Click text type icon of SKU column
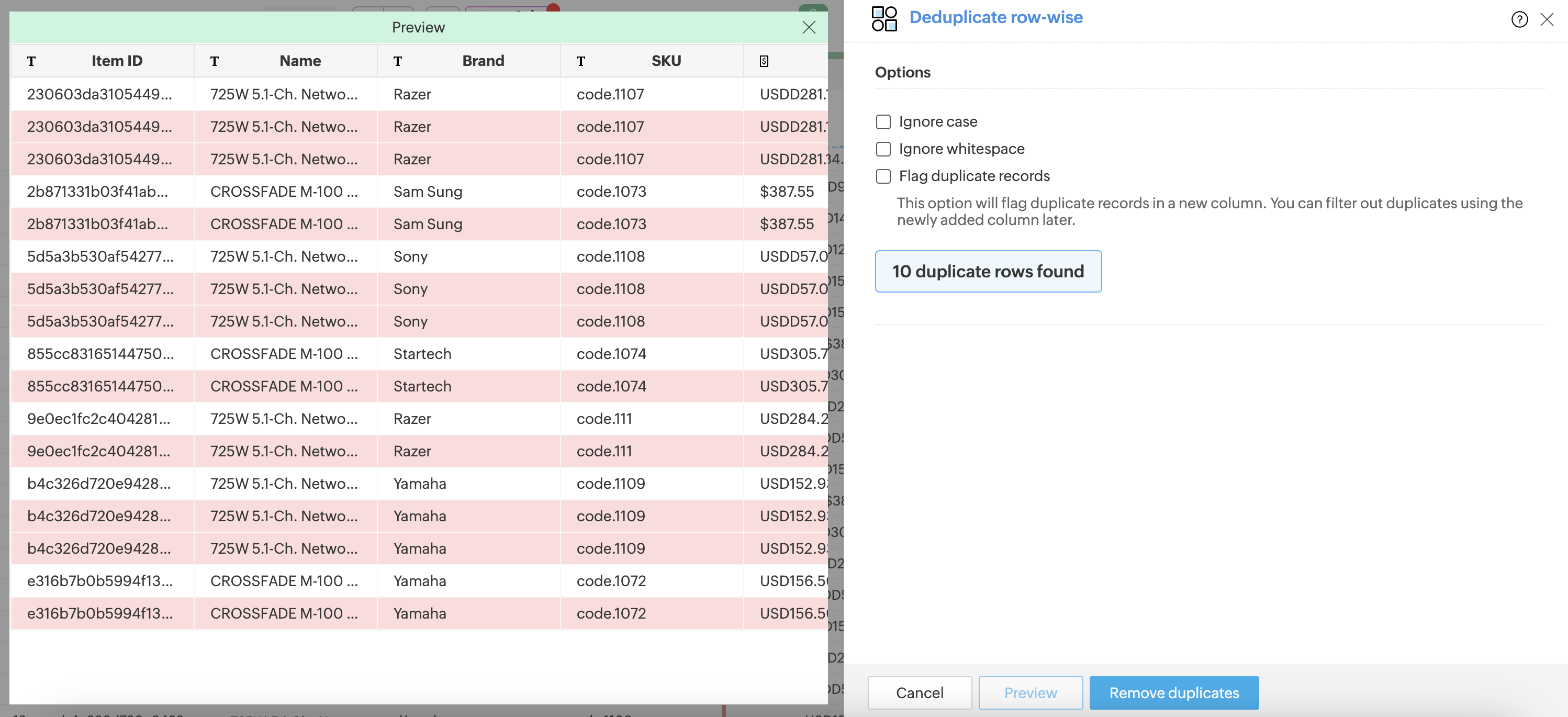The height and width of the screenshot is (717, 1568). click(581, 61)
